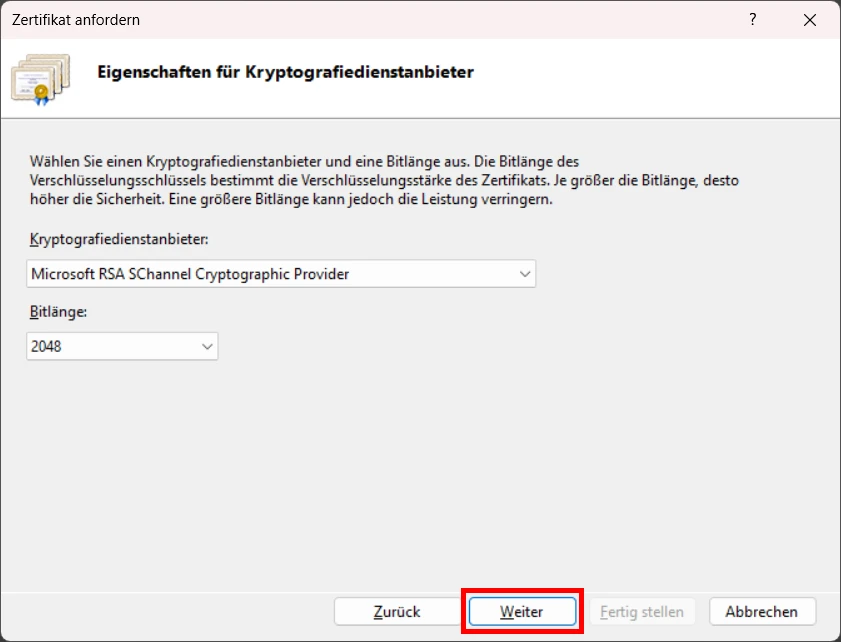Click the question mark help icon
The image size is (841, 642).
pos(752,20)
